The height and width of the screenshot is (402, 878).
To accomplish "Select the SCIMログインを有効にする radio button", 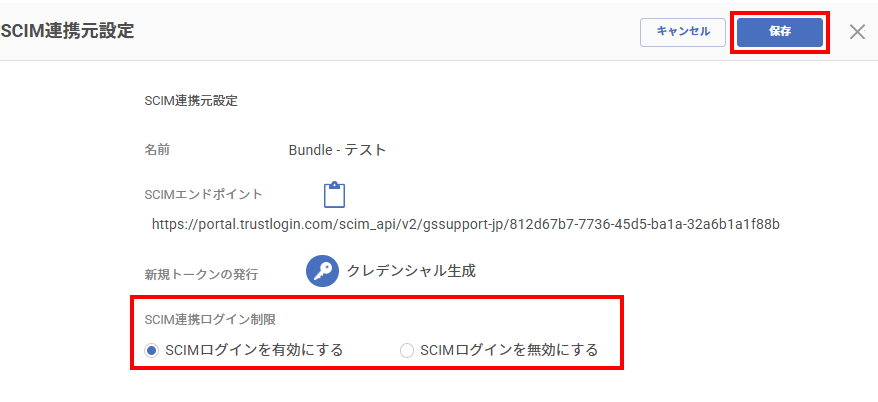I will click(151, 350).
